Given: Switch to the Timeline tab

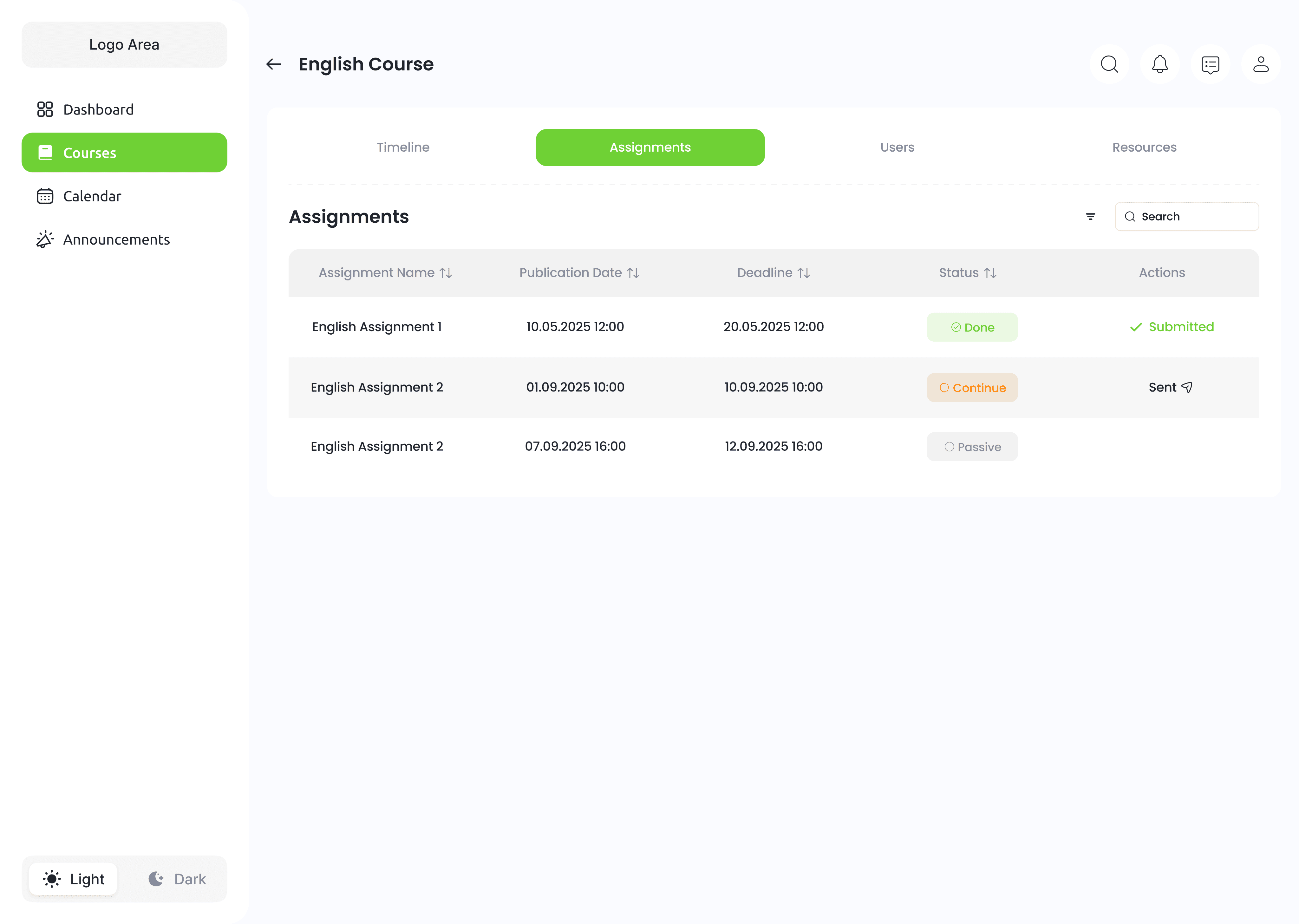Looking at the screenshot, I should tap(403, 147).
